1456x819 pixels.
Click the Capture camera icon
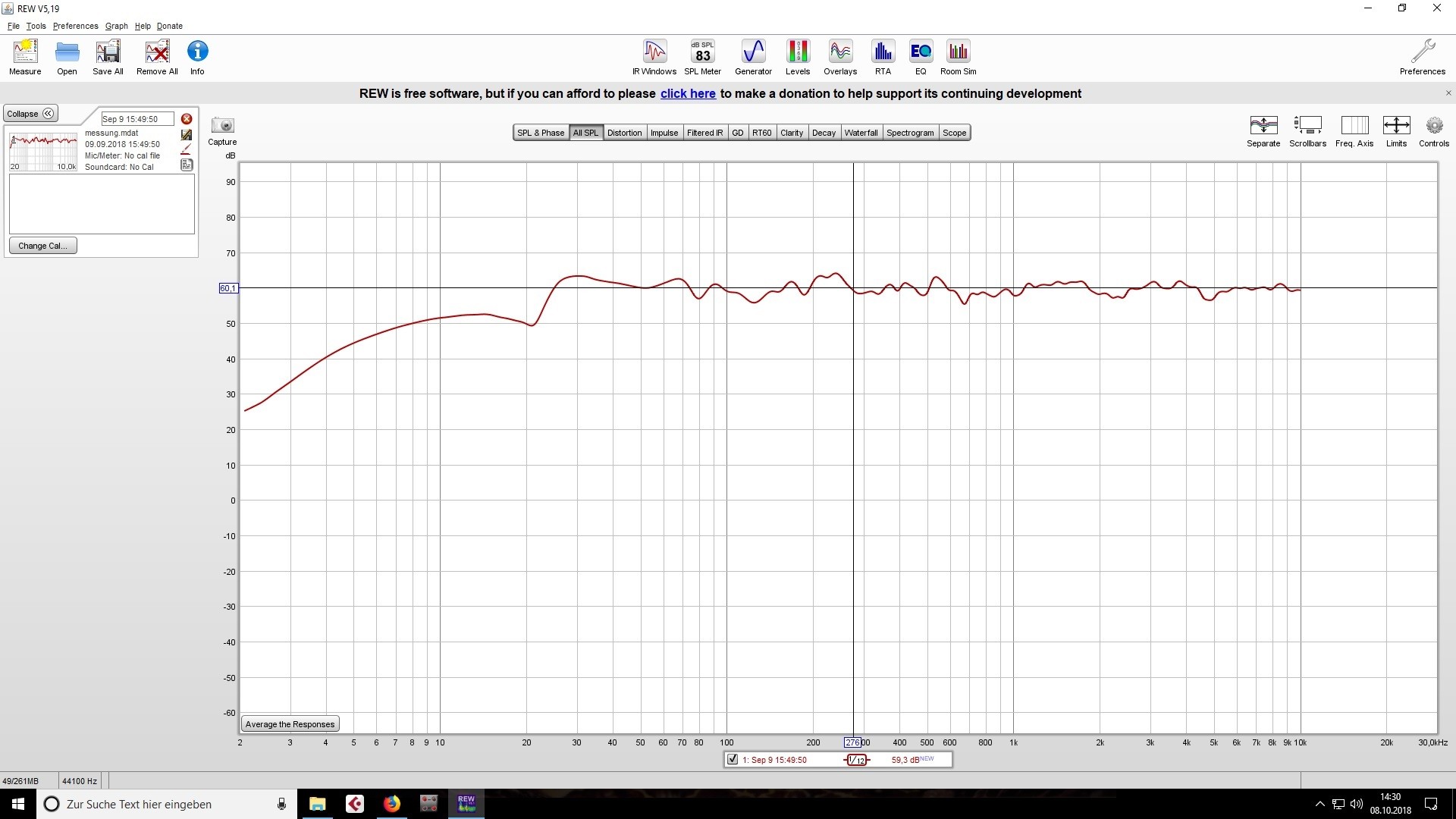[x=223, y=126]
